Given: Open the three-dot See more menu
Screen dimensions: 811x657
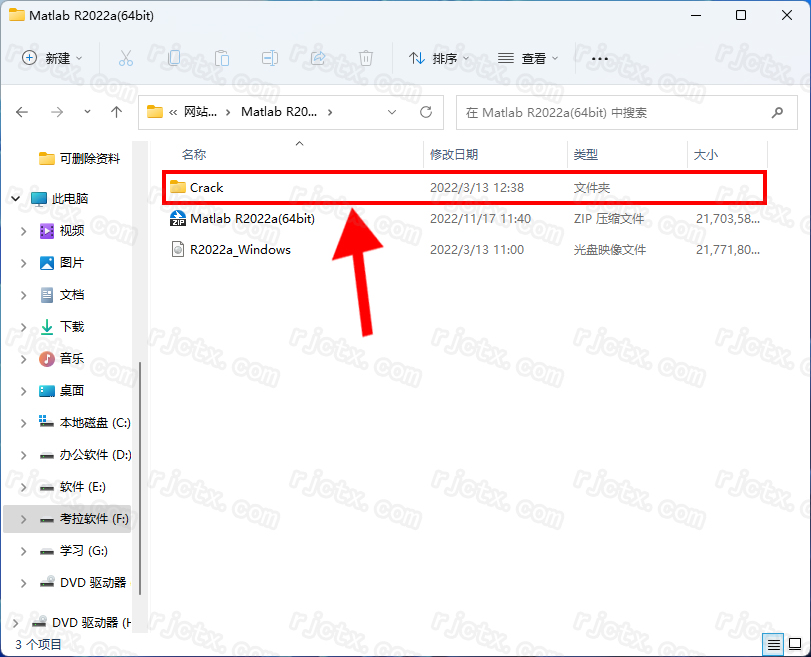Looking at the screenshot, I should tap(600, 59).
